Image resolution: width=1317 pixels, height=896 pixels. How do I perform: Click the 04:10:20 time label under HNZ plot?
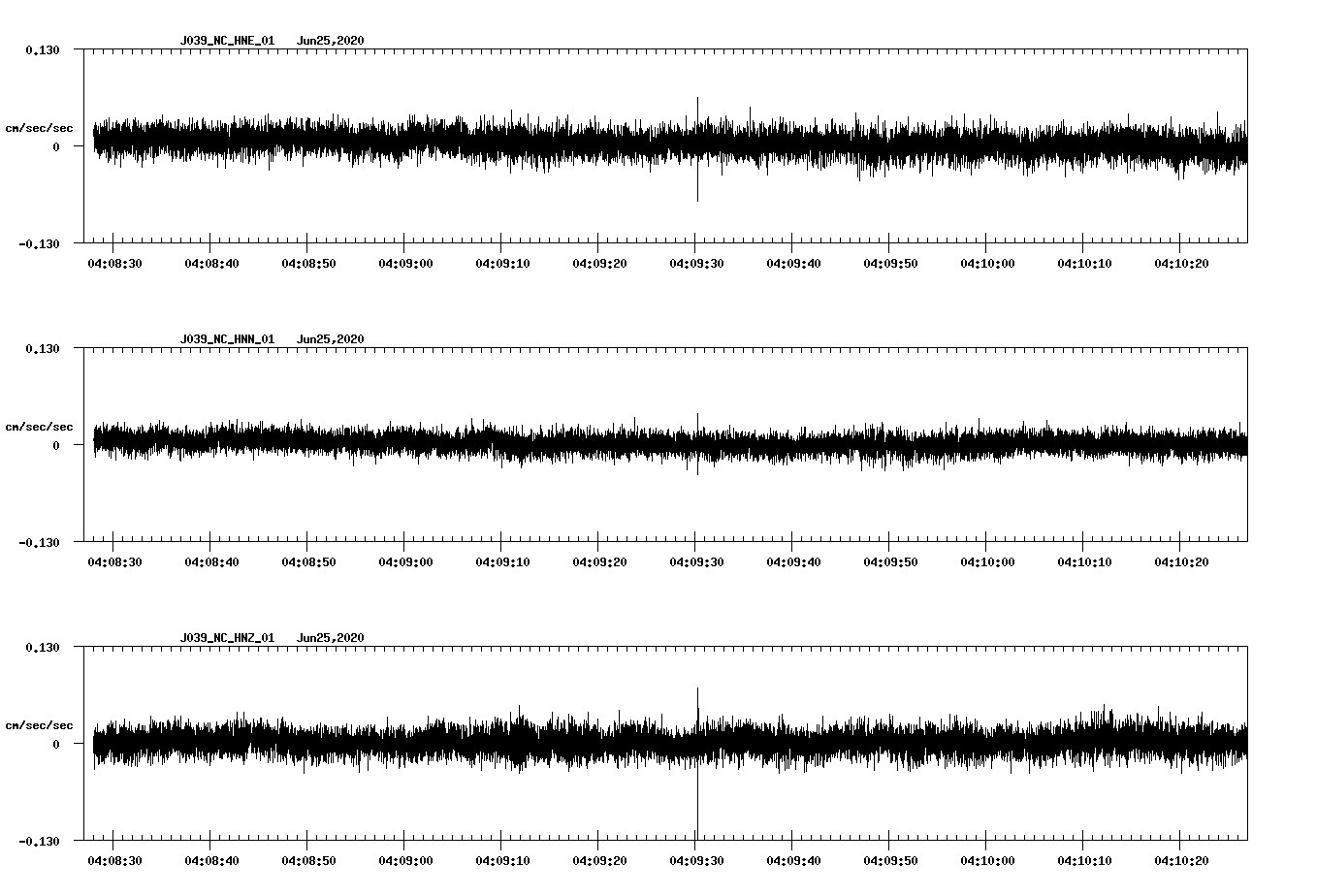[1181, 860]
